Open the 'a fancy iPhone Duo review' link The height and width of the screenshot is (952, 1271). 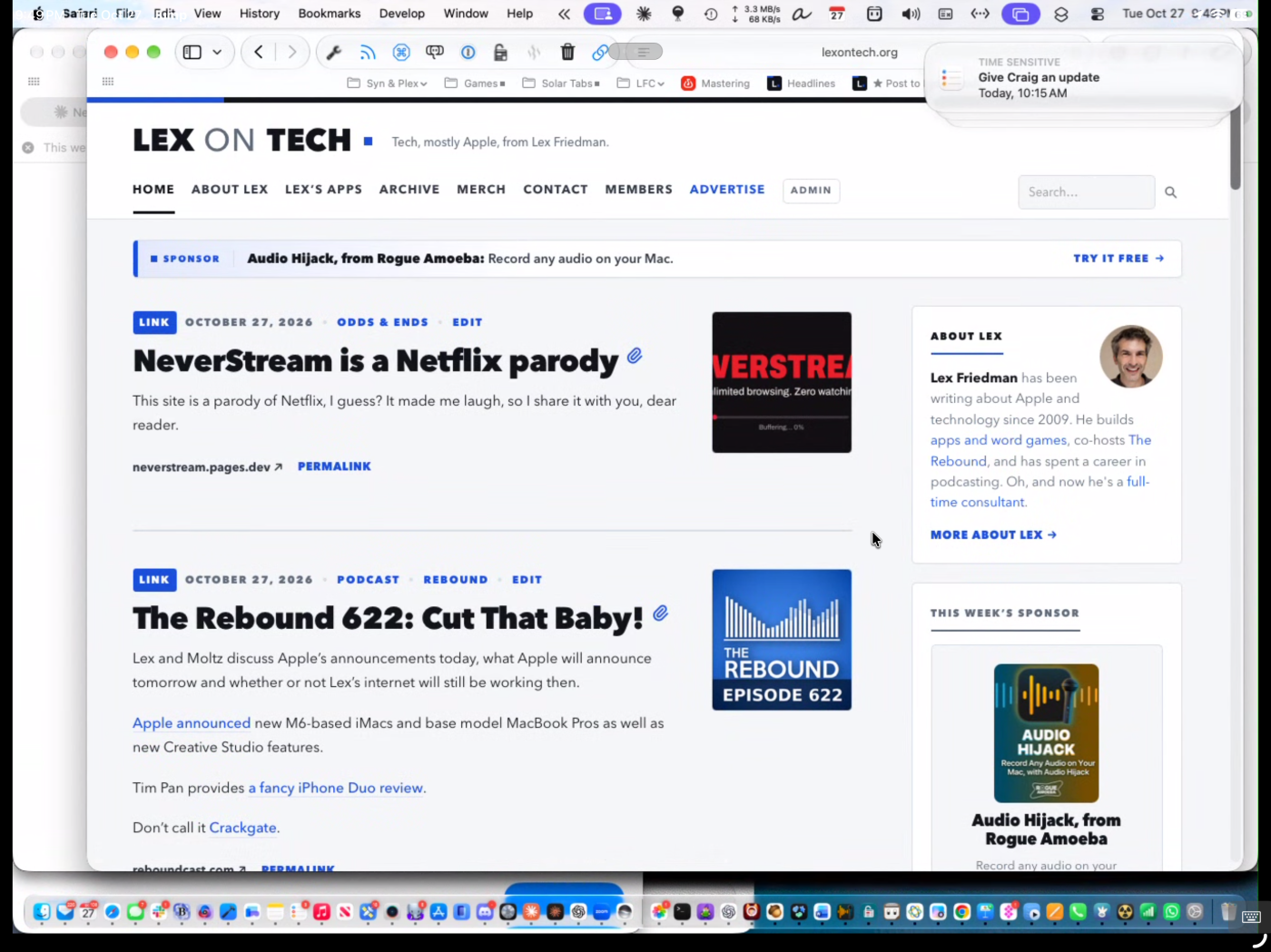coord(336,788)
